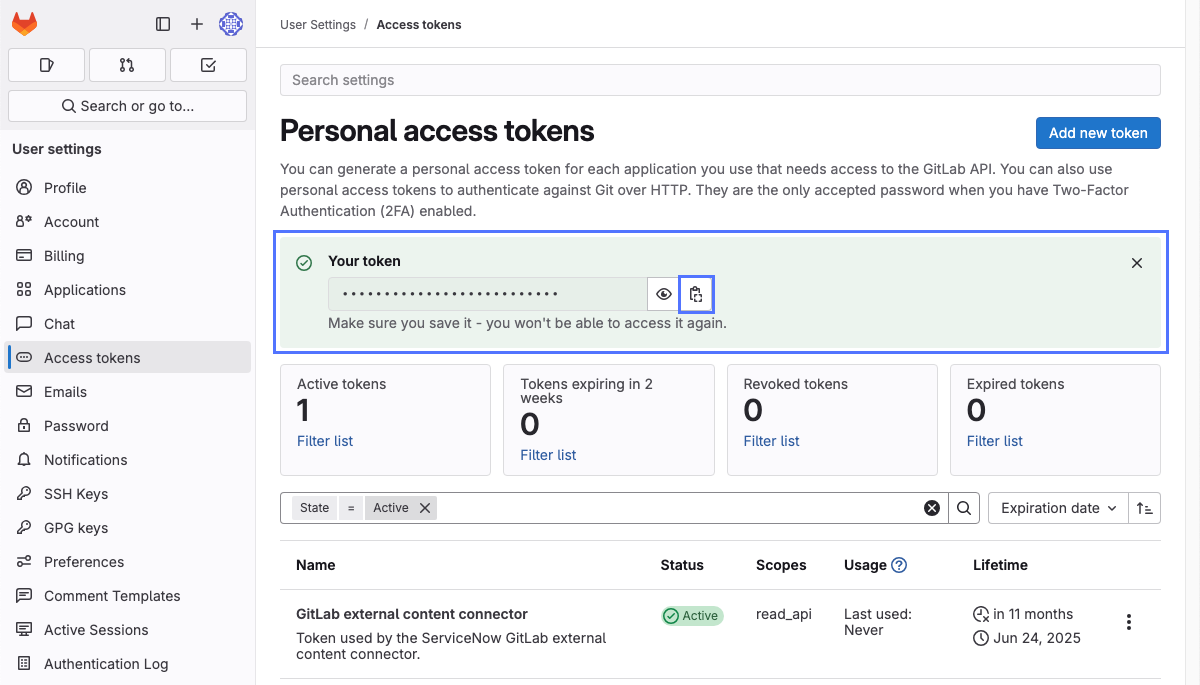
Task: Select Access tokens in the sidebar
Action: (128, 358)
